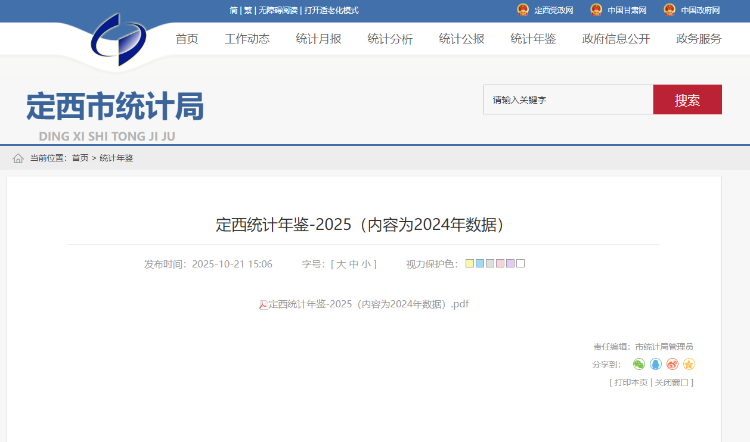Click the 打印本页 print link
750x442 pixels.
pos(630,382)
